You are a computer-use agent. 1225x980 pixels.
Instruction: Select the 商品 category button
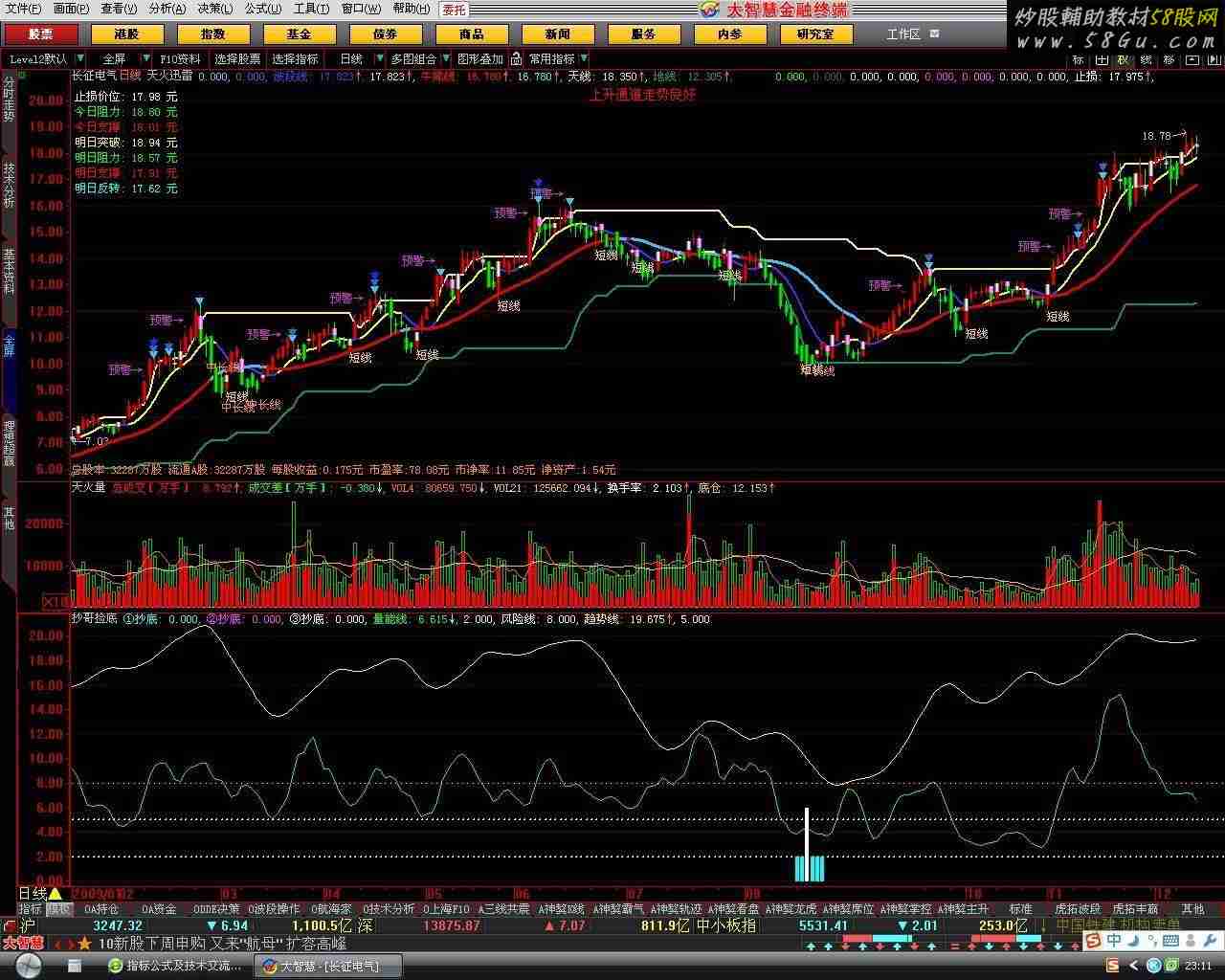pos(471,33)
